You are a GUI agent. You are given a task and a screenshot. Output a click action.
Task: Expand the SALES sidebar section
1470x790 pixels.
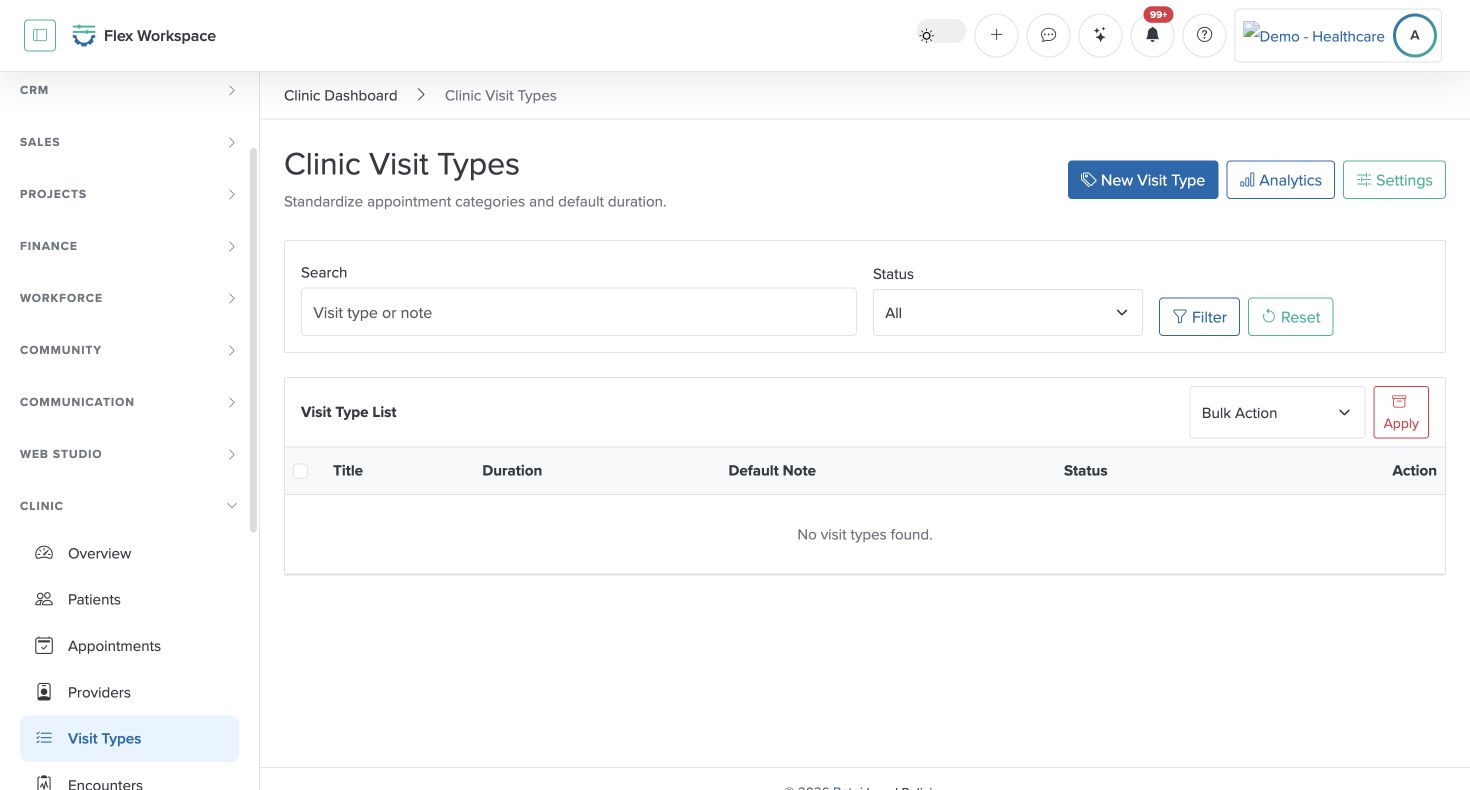pyautogui.click(x=129, y=142)
